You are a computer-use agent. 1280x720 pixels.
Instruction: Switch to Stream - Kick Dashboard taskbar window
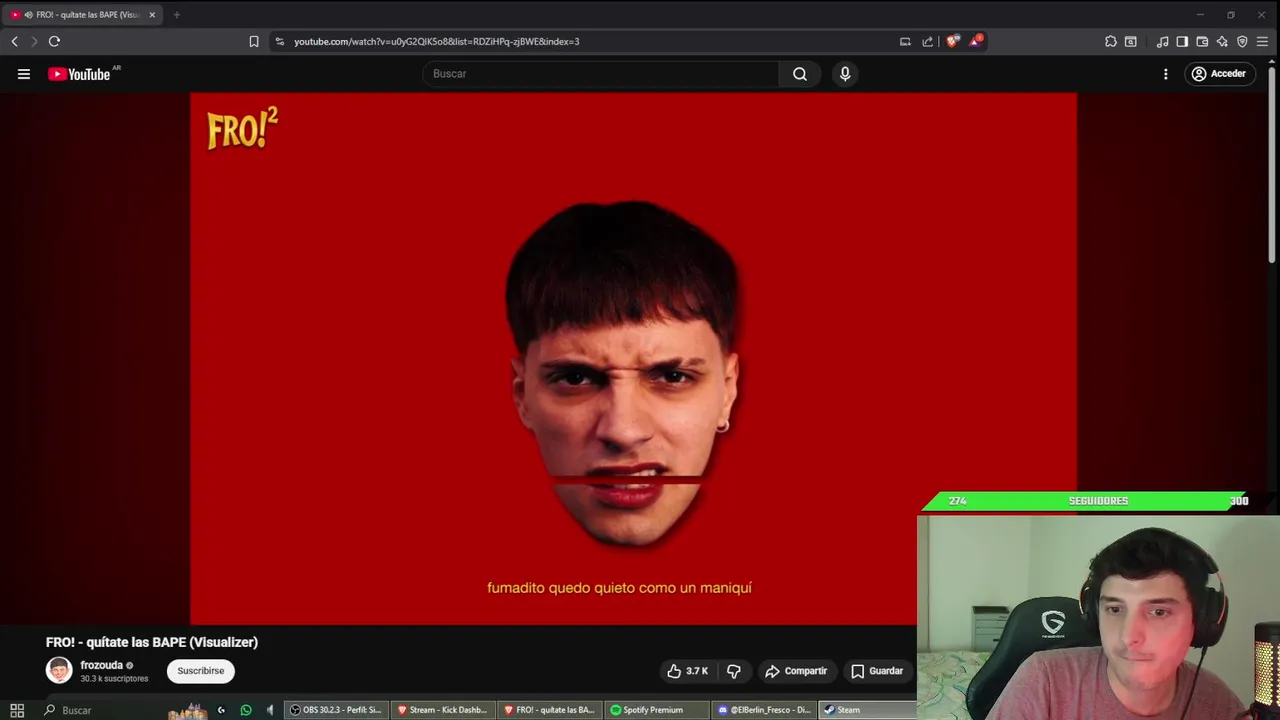point(442,710)
